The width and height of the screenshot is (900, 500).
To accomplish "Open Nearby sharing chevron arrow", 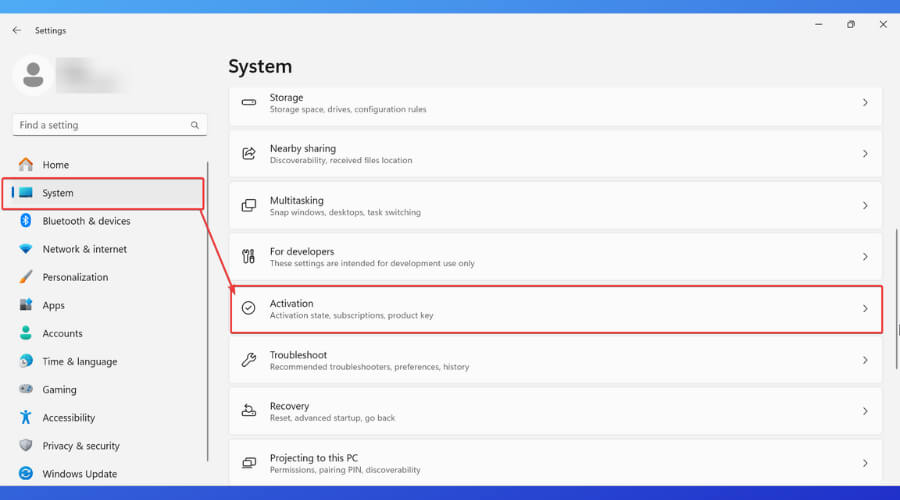I will point(865,154).
